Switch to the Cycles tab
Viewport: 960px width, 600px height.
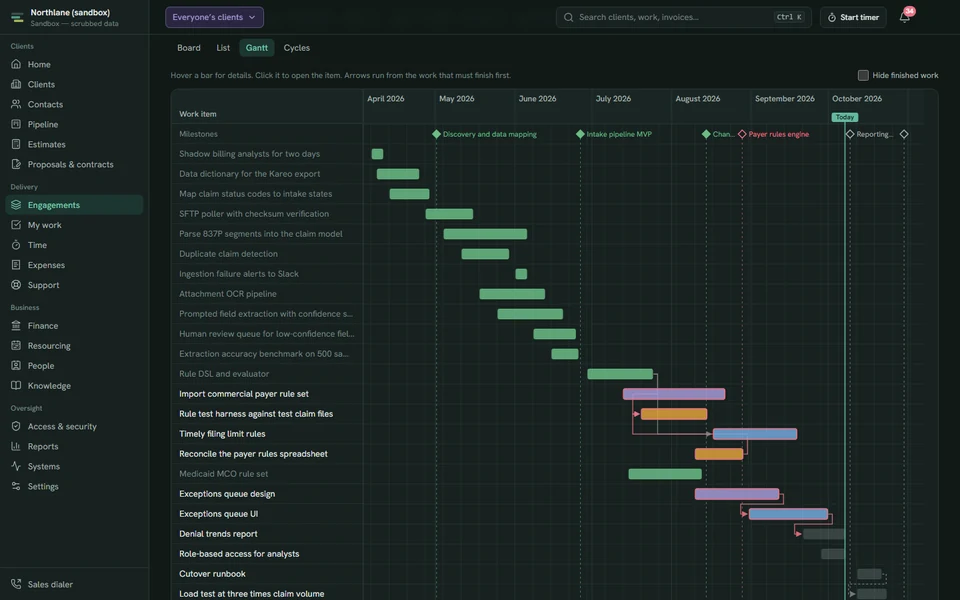coord(296,48)
